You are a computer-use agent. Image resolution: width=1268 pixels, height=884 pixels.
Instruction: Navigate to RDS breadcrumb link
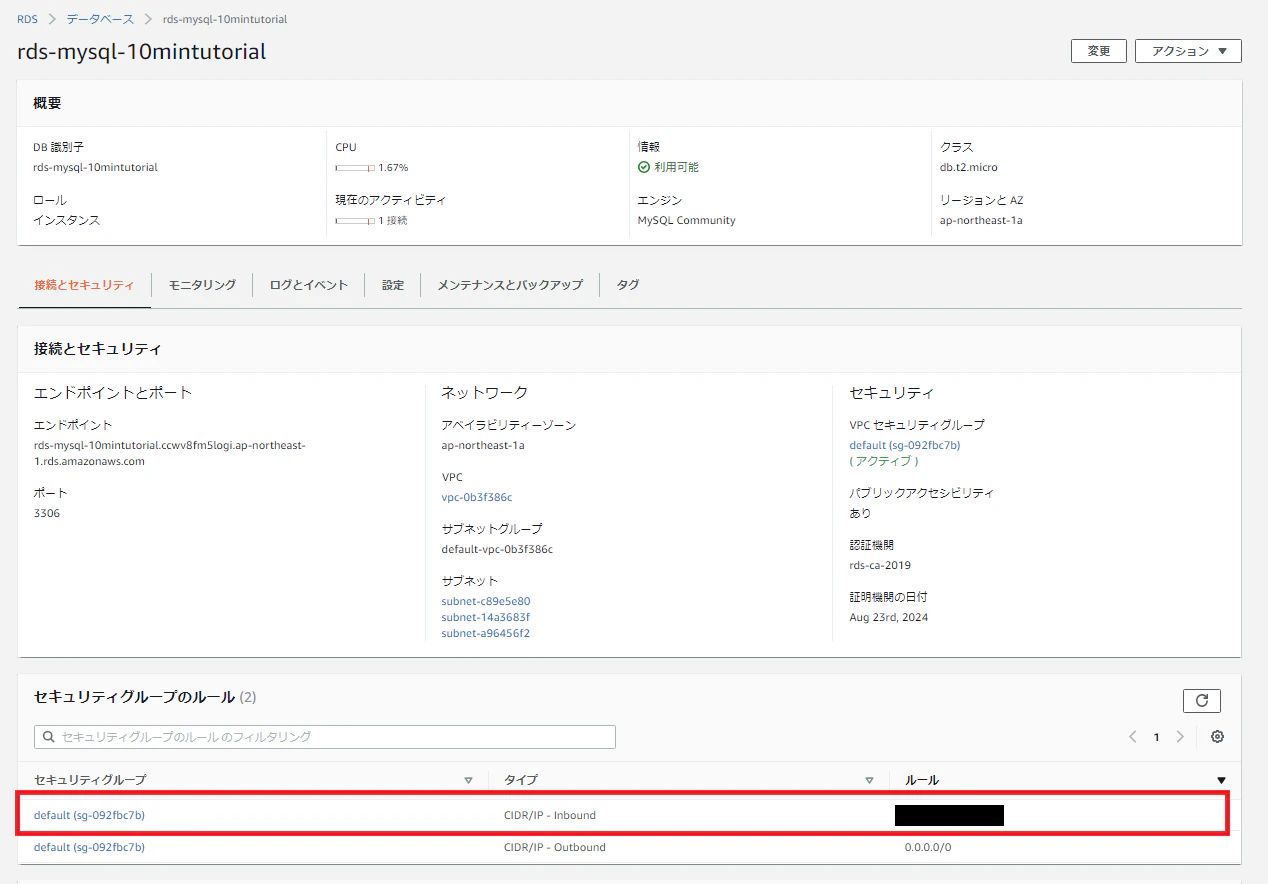[x=27, y=19]
